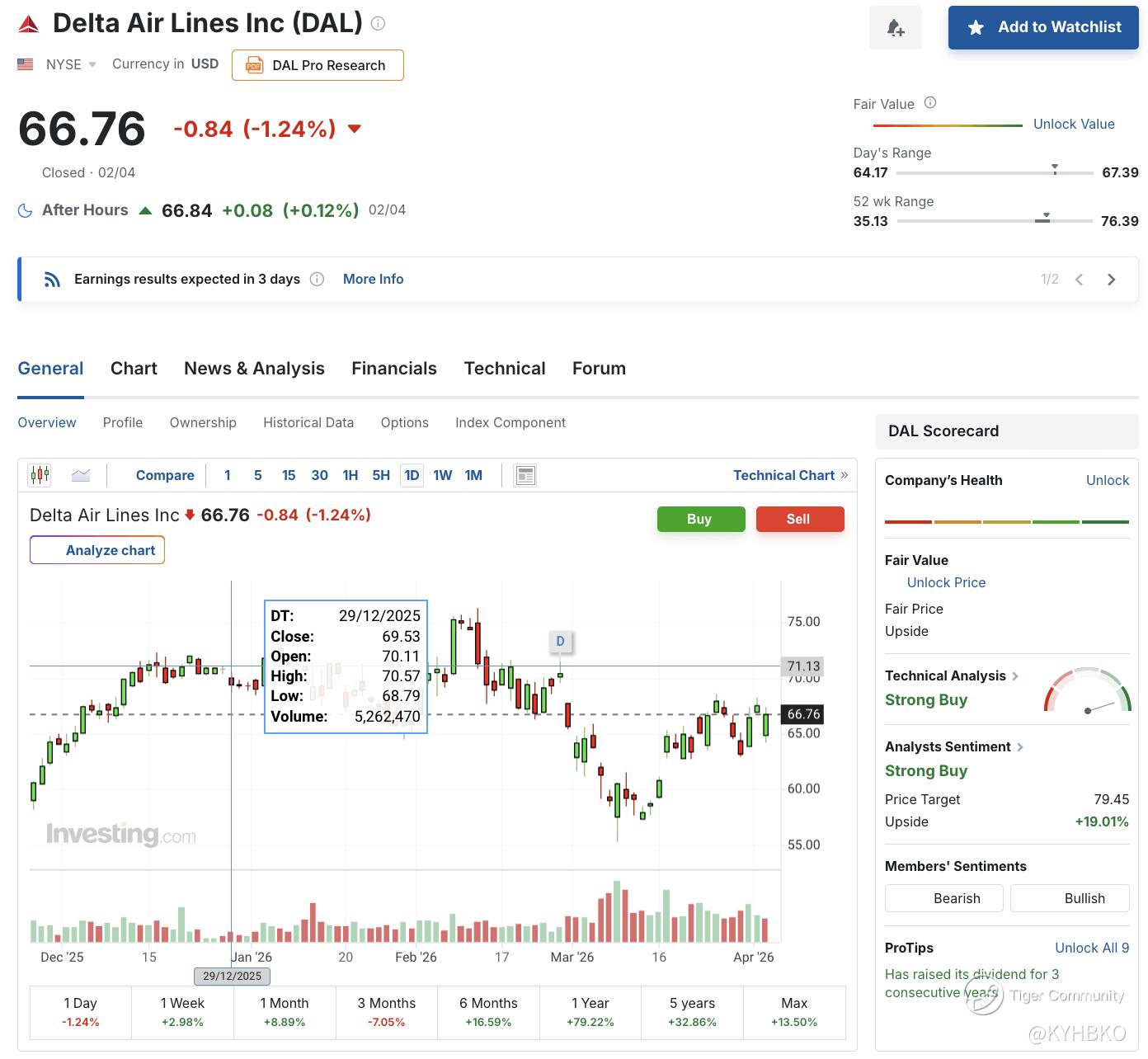
Task: Open Technical Analysis details chevron
Action: pos(1015,675)
